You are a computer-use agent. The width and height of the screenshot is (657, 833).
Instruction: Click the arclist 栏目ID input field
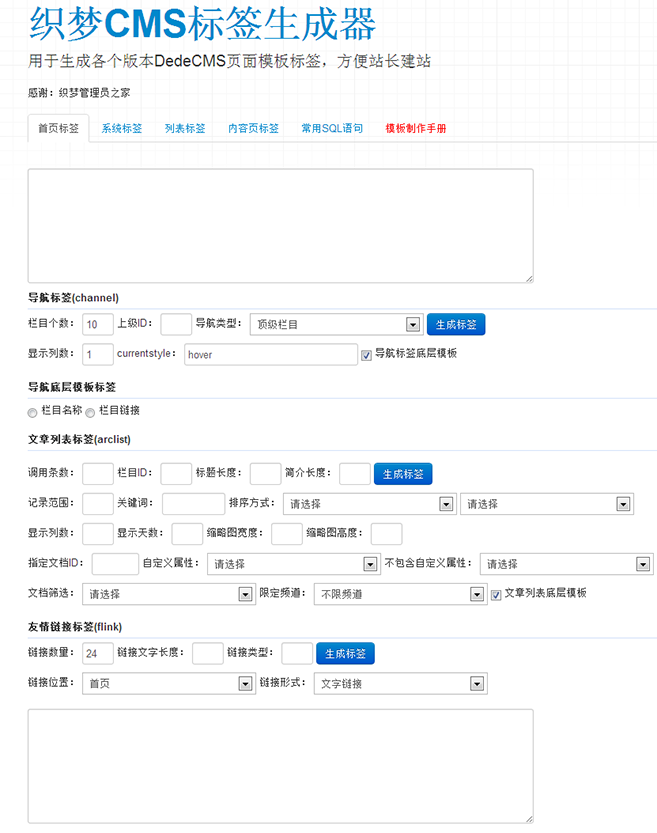point(176,474)
